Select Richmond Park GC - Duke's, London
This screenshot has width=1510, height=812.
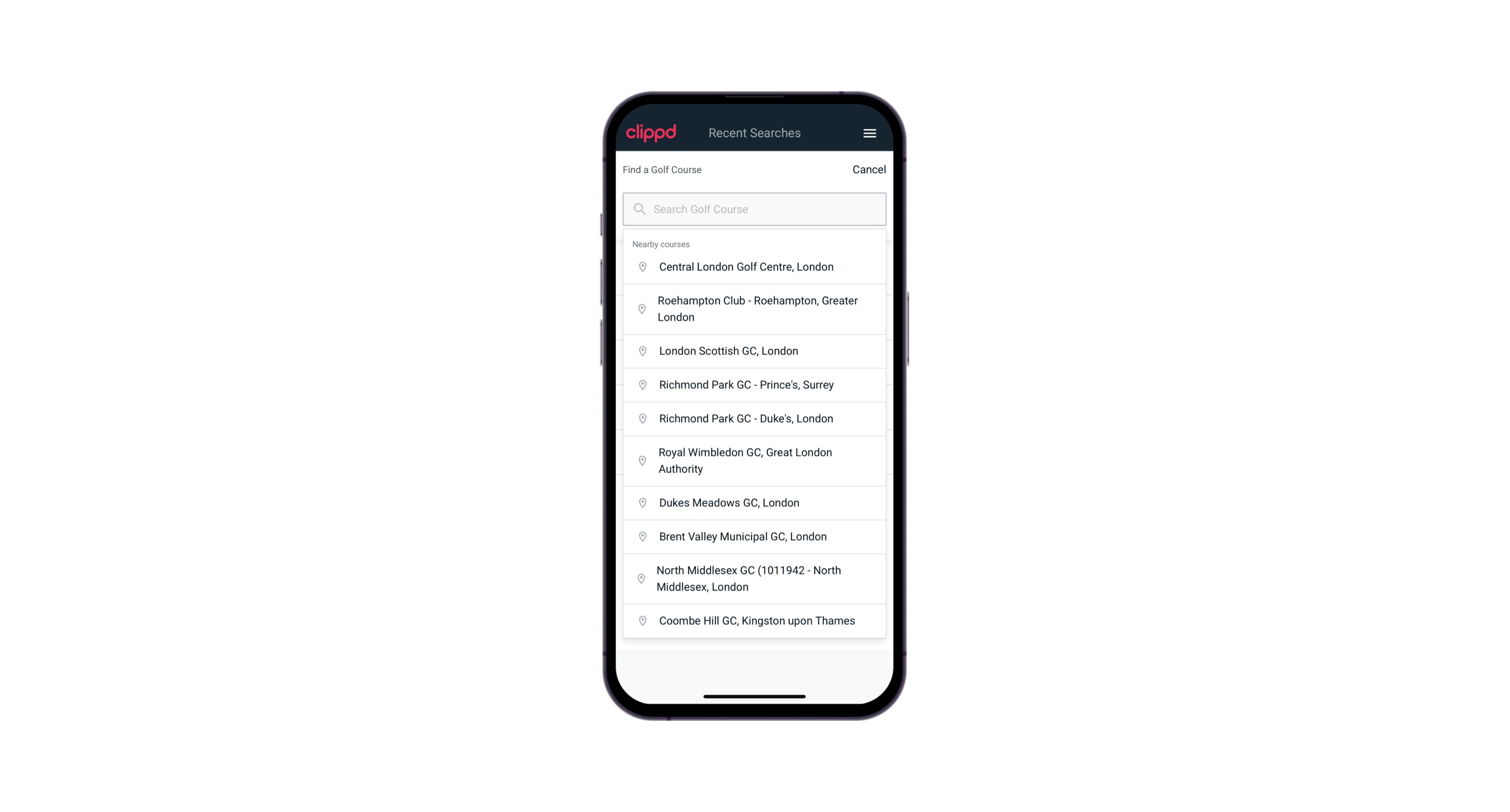[x=754, y=418]
